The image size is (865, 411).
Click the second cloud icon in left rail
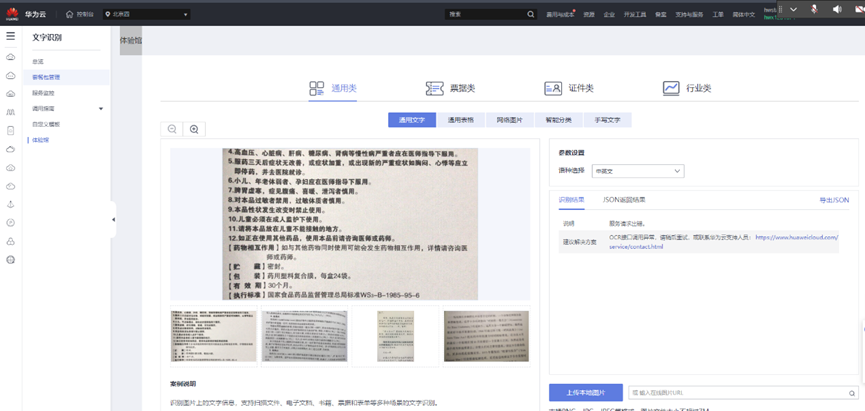tap(10, 76)
